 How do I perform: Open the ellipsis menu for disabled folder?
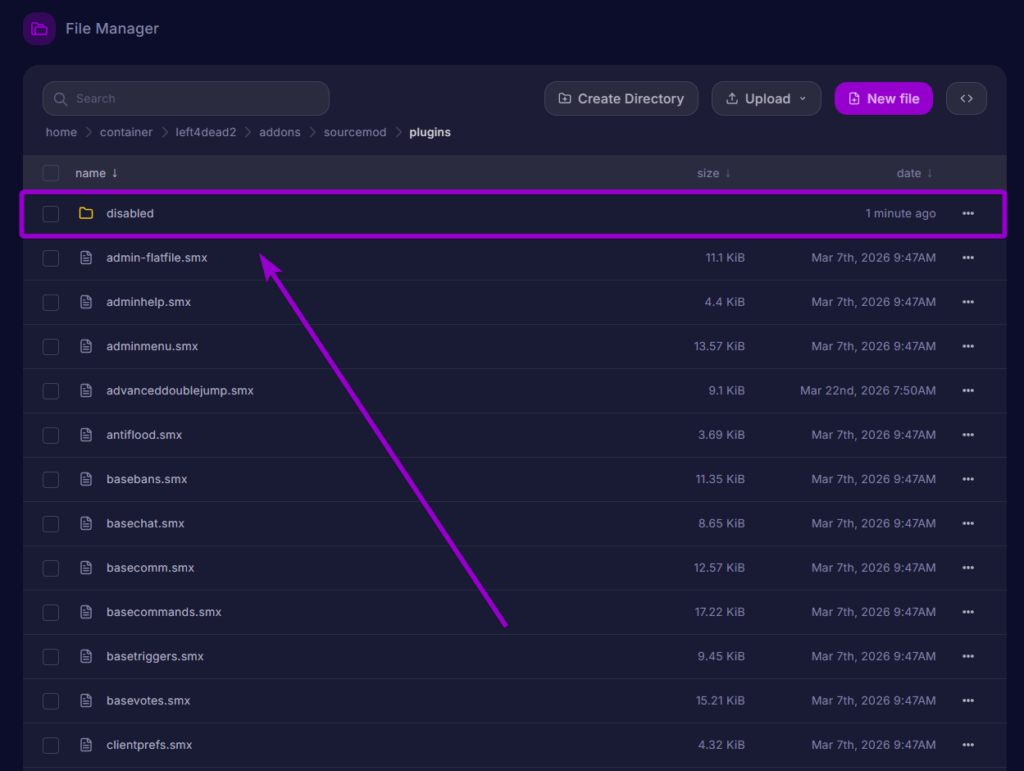[x=967, y=213]
